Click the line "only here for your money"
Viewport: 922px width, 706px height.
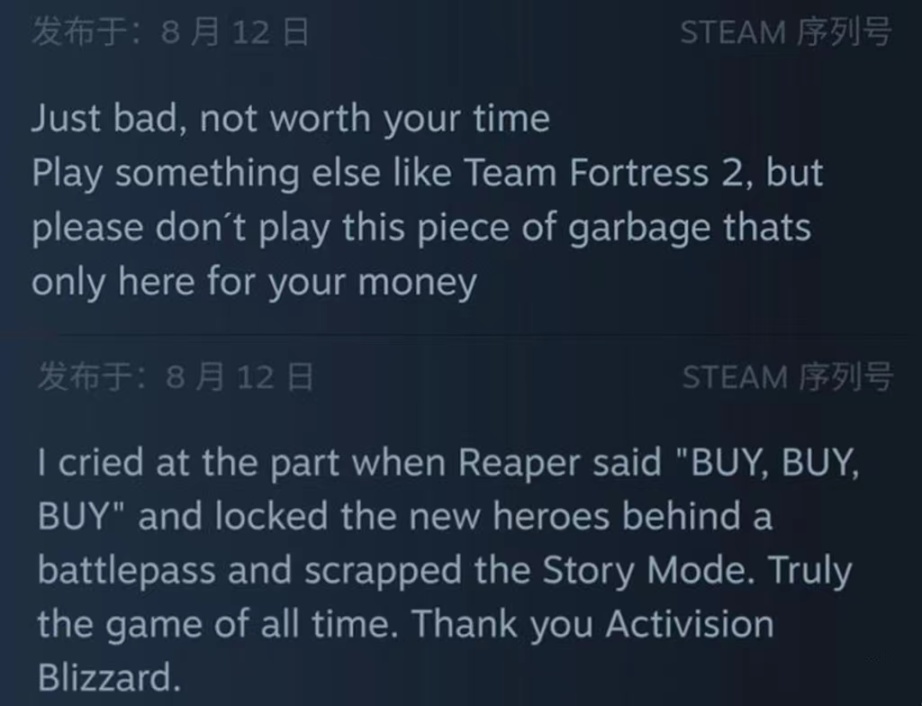coord(254,283)
